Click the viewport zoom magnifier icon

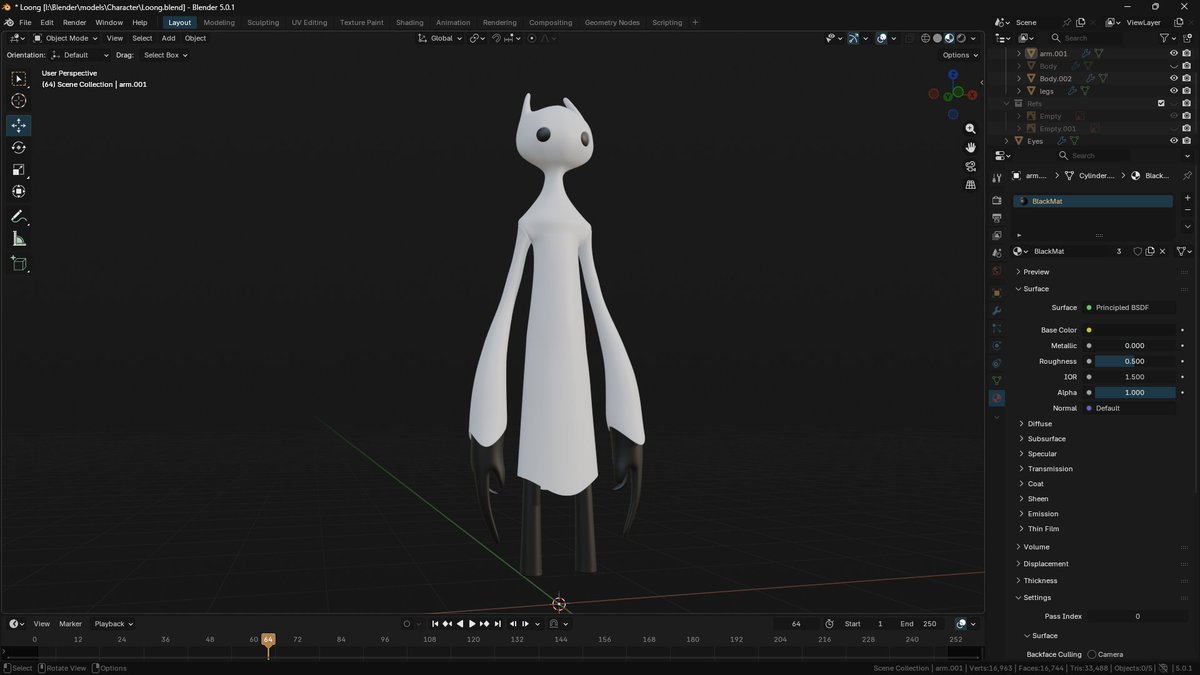[970, 129]
